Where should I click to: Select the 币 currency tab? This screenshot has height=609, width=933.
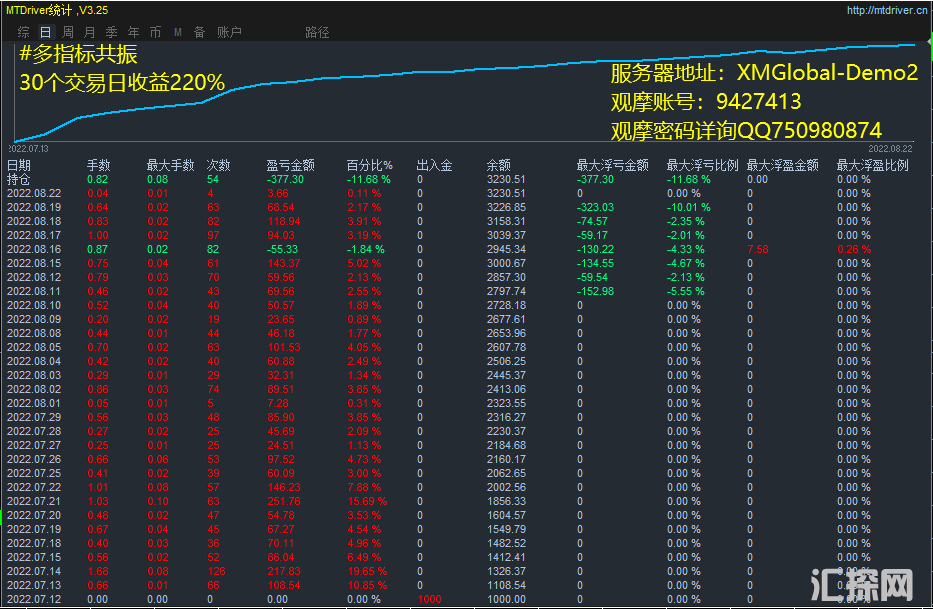coord(155,32)
